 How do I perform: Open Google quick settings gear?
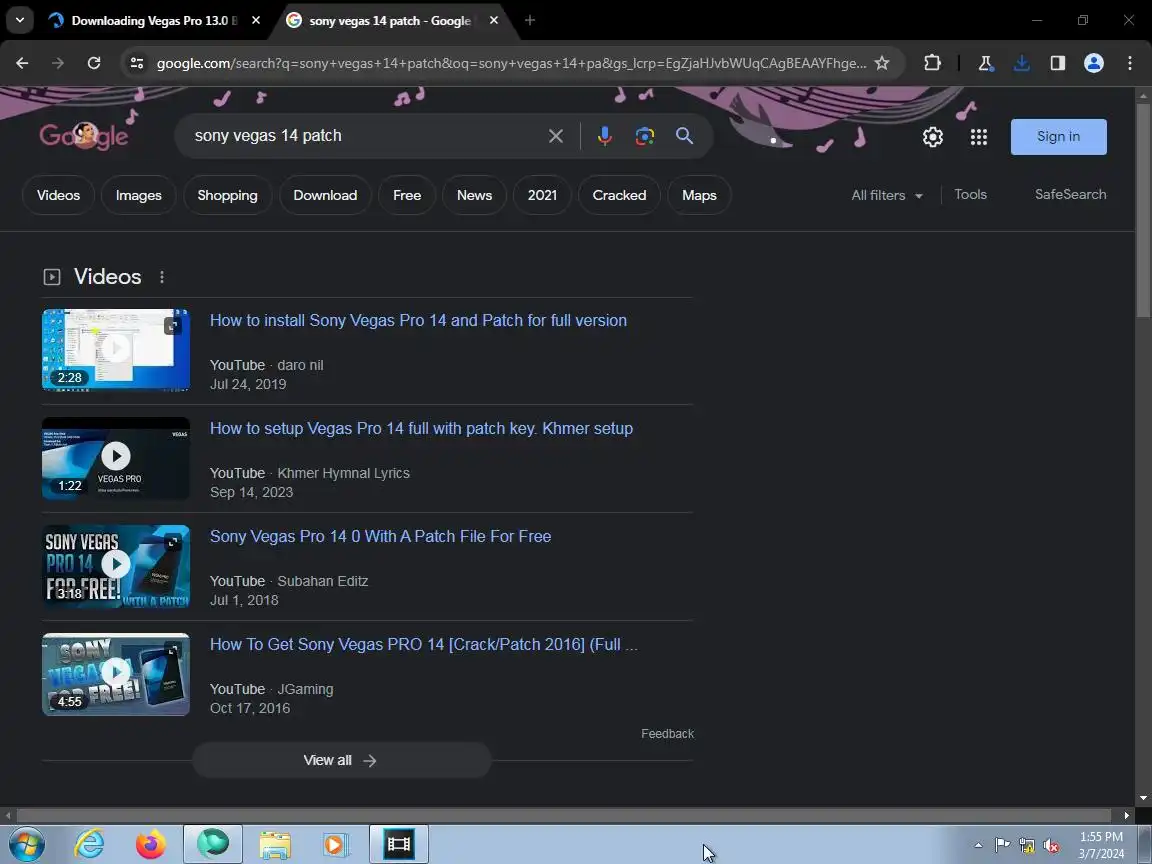click(932, 137)
